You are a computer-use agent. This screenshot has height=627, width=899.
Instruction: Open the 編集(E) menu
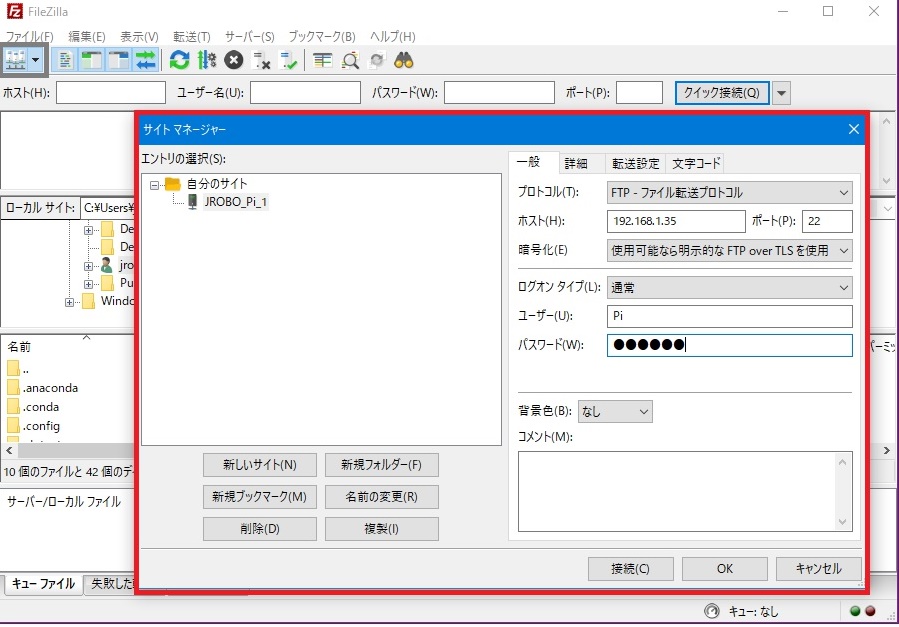coord(87,37)
